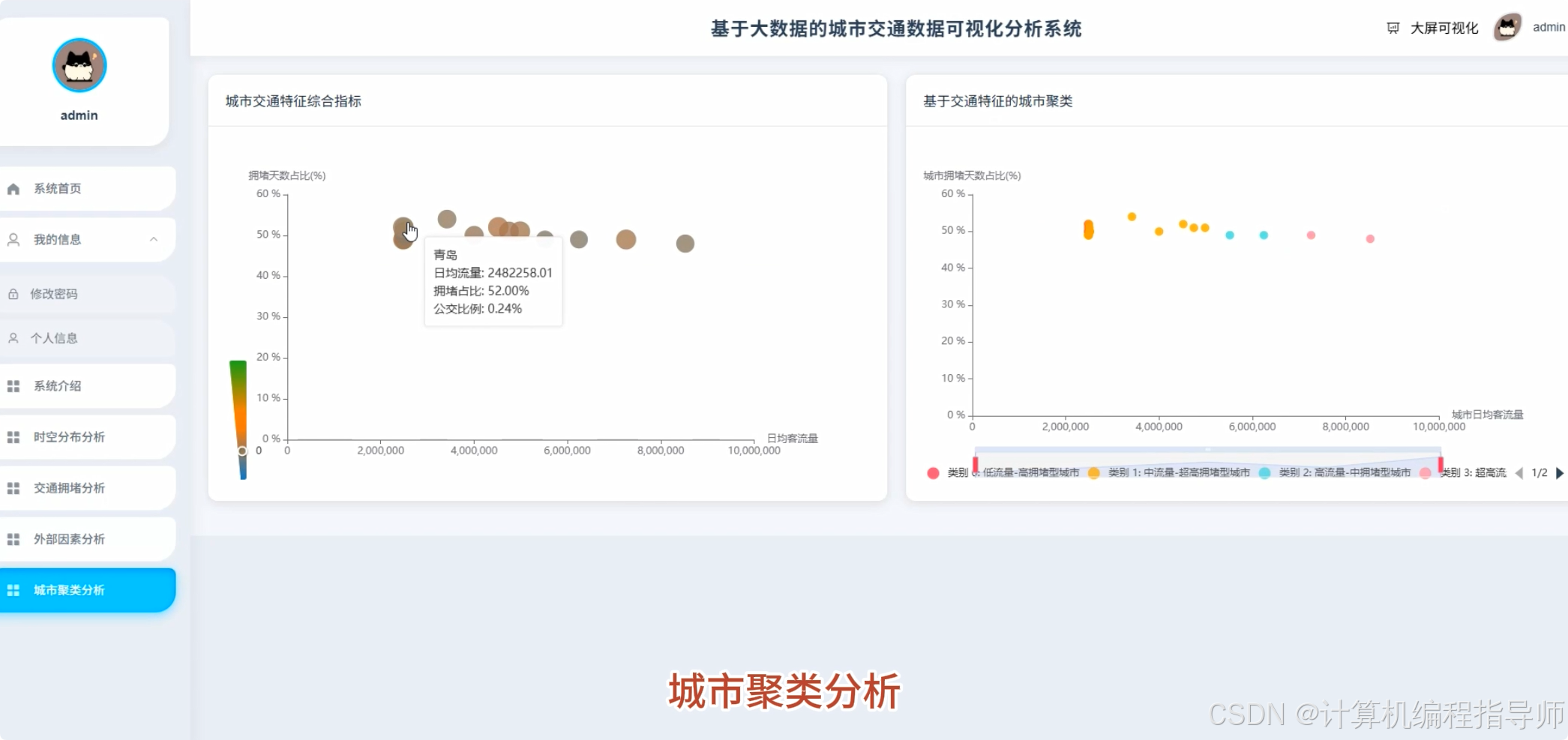
Task: Click the legend previous-page arrow
Action: 1519,473
